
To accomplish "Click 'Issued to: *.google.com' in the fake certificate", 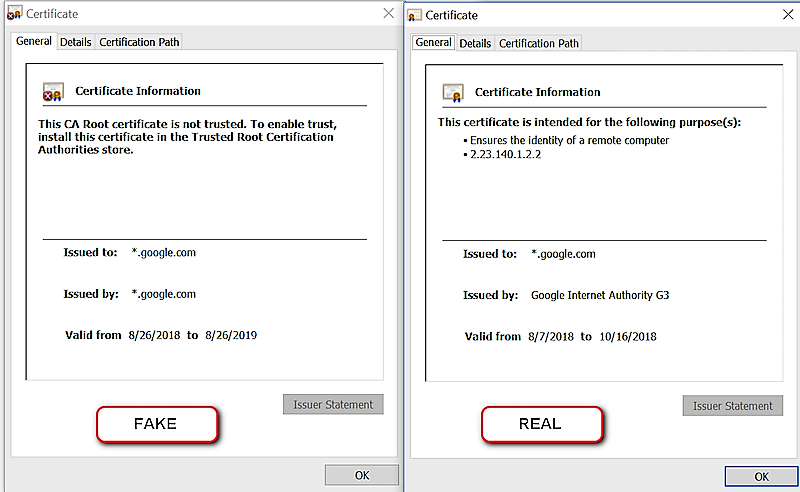I will click(130, 252).
